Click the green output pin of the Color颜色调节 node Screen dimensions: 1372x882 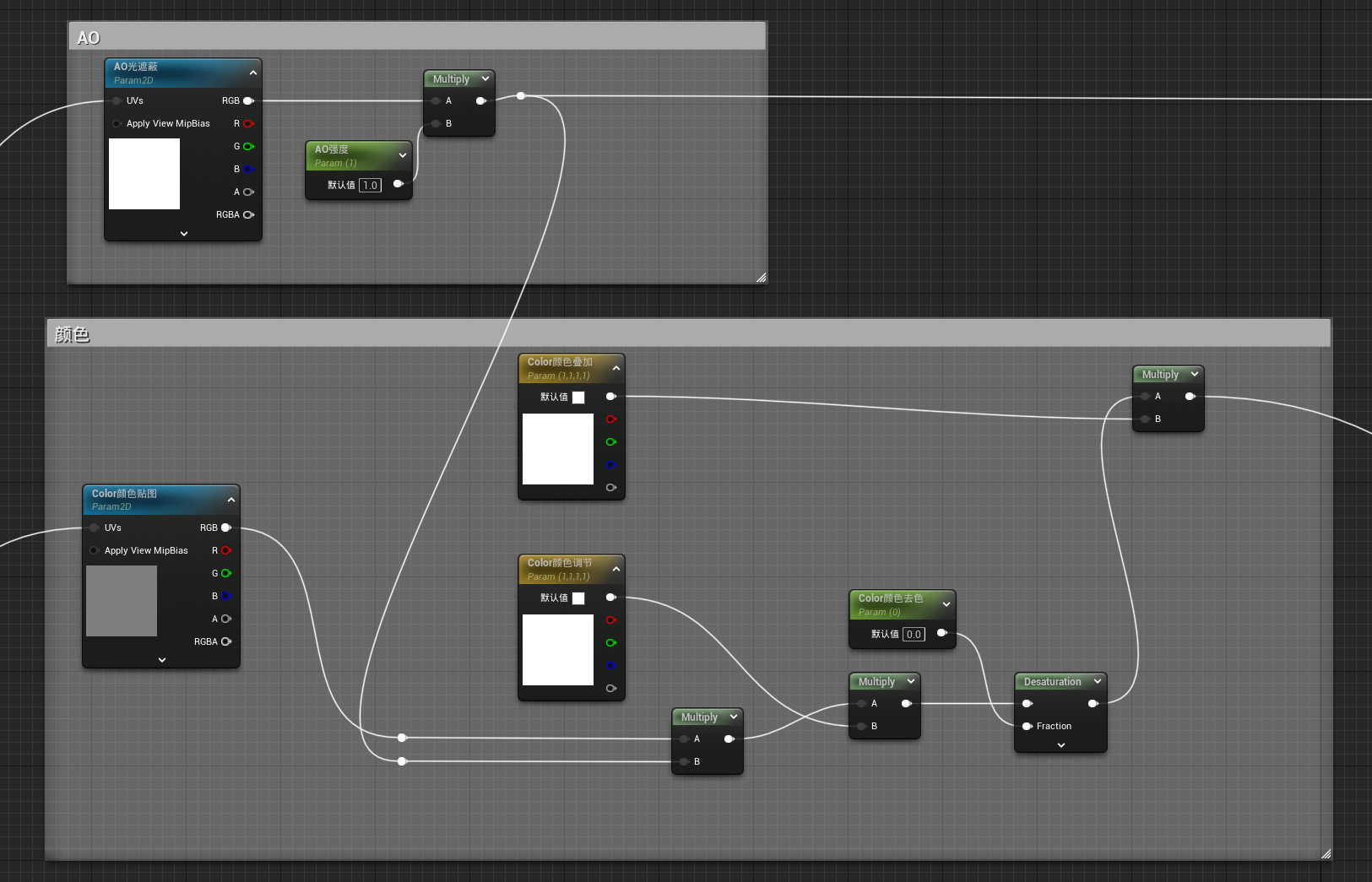[x=611, y=642]
